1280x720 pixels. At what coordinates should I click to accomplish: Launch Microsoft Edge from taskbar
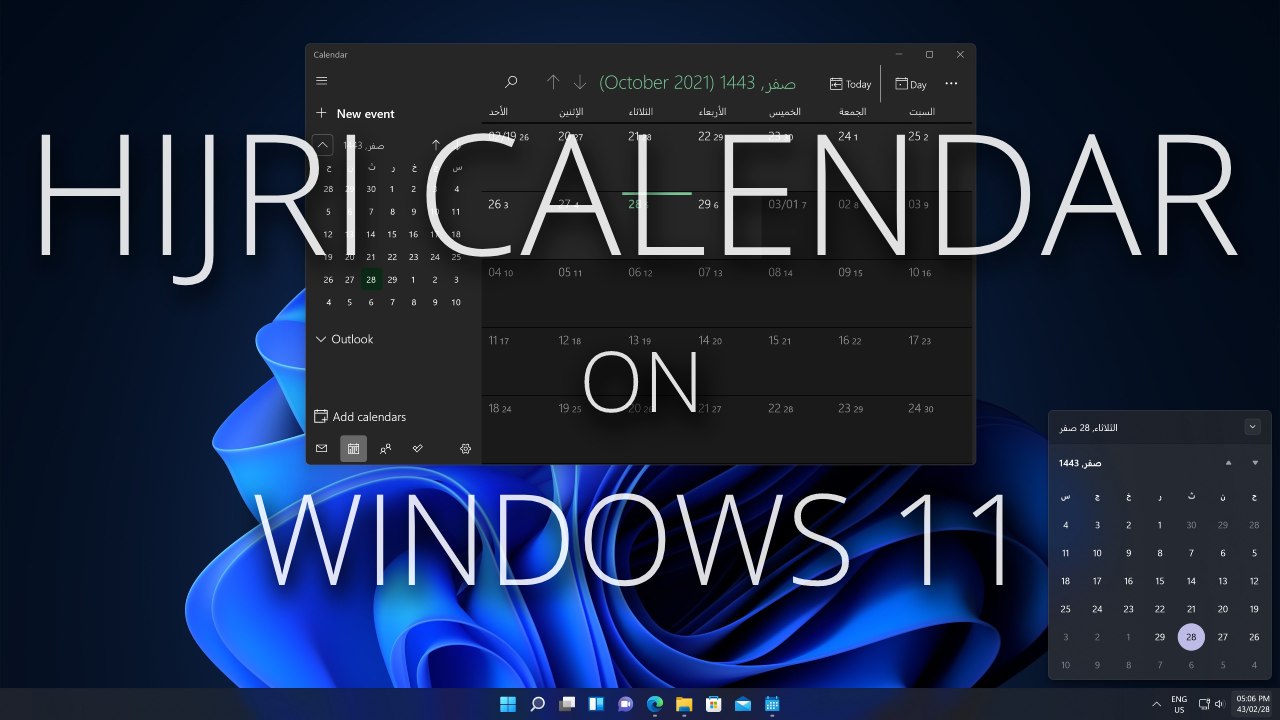pyautogui.click(x=655, y=704)
